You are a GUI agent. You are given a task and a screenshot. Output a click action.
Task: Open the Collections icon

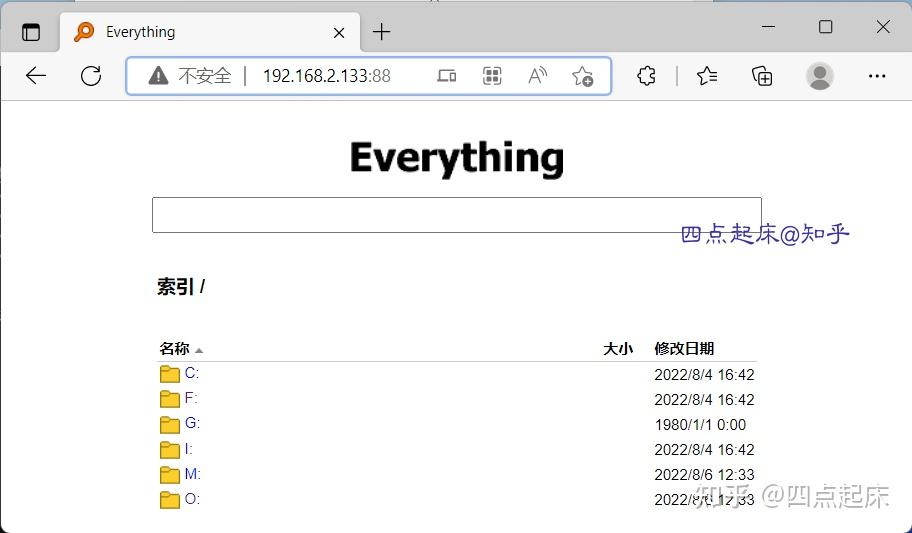pyautogui.click(x=762, y=76)
